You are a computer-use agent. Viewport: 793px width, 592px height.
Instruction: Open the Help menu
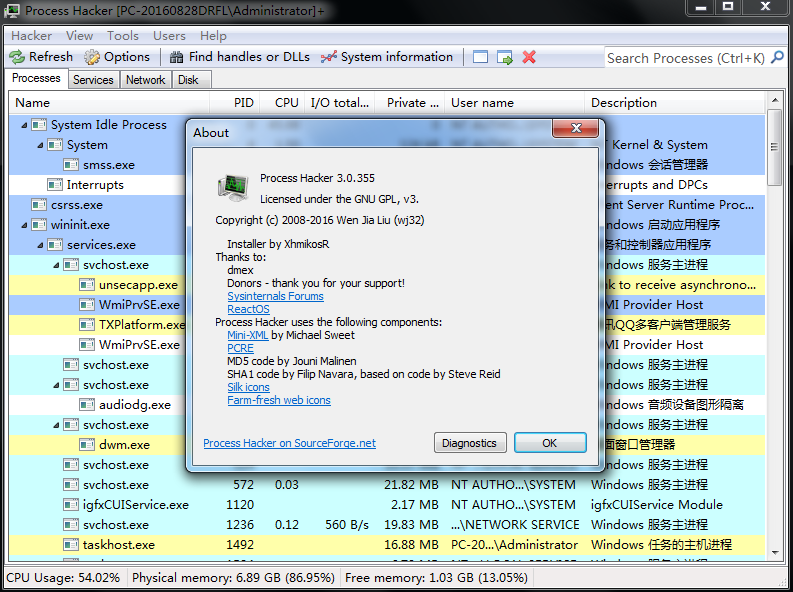pos(213,36)
